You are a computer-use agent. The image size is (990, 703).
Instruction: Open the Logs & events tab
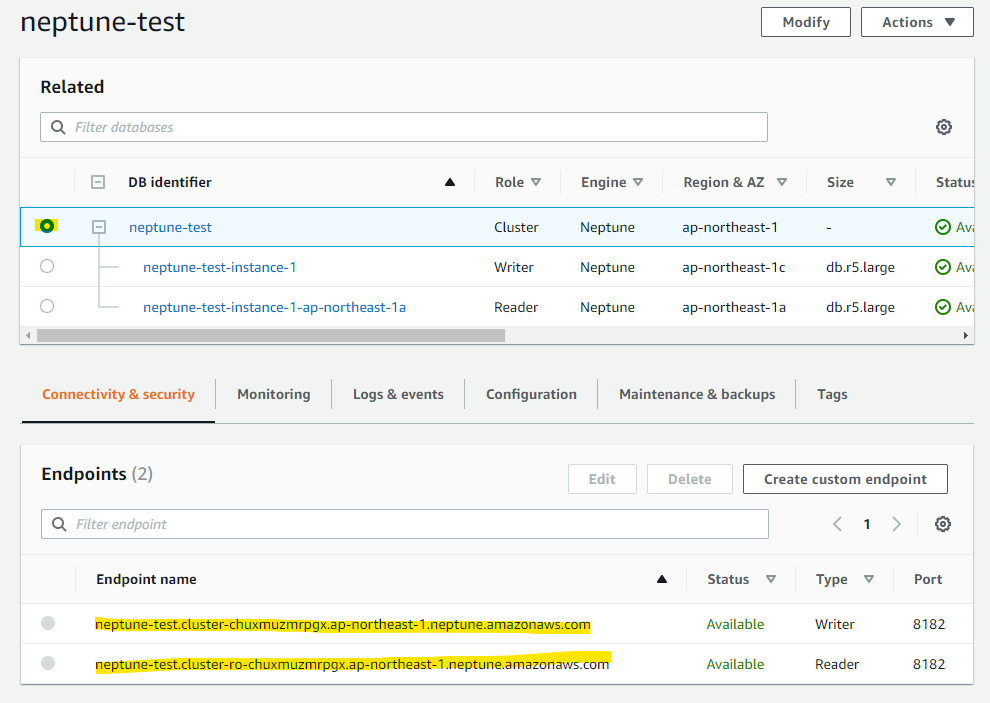coord(398,394)
